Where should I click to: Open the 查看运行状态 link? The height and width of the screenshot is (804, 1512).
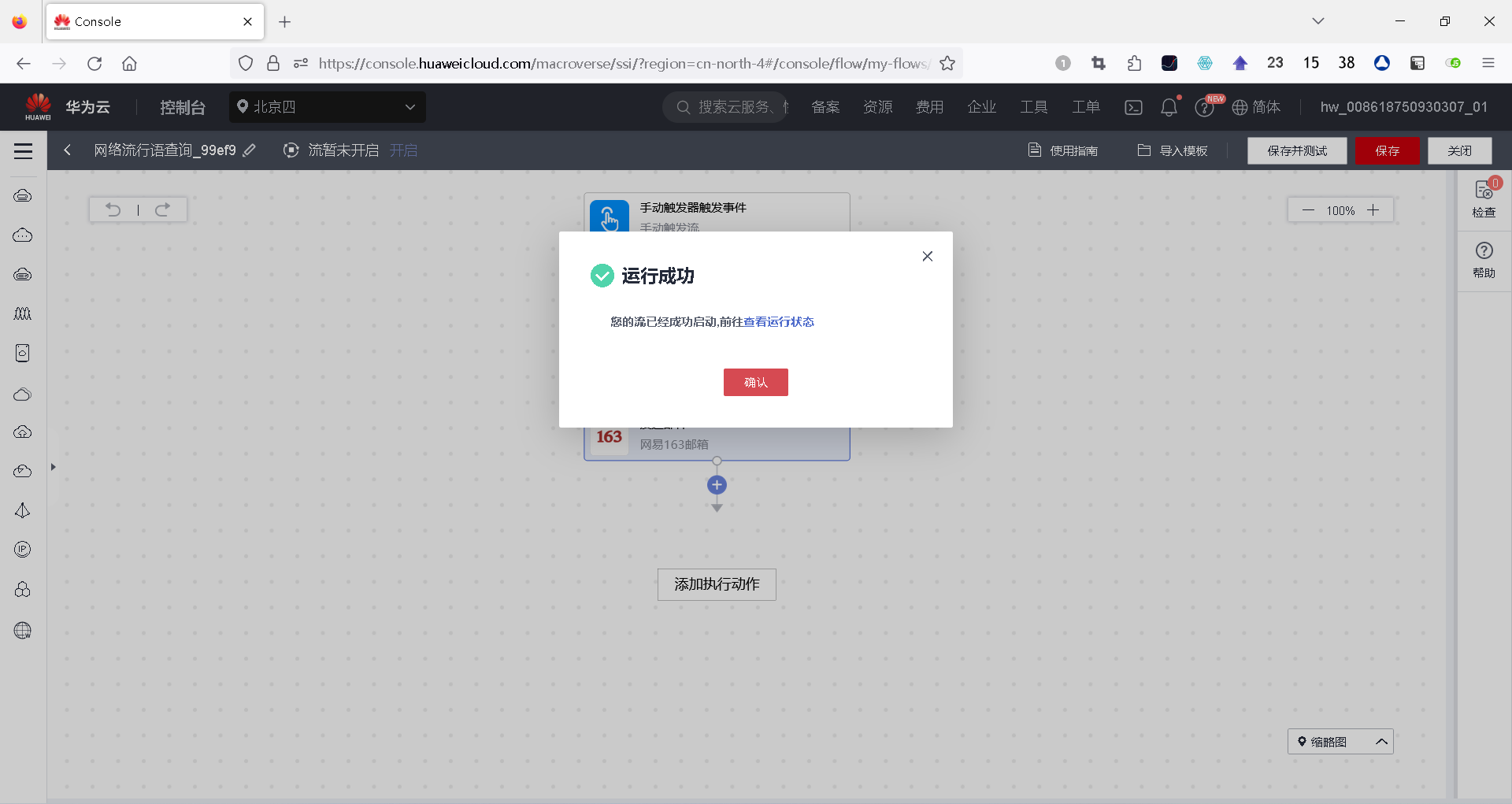point(779,321)
